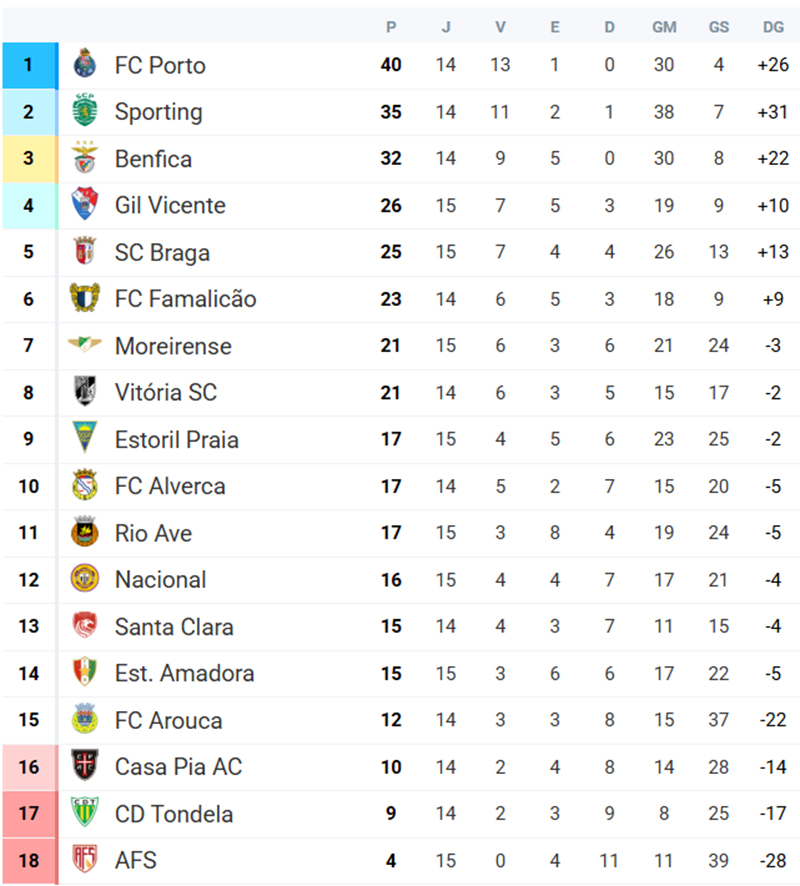Open the Moreirense team link
Viewport: 800px width, 886px height.
(172, 346)
